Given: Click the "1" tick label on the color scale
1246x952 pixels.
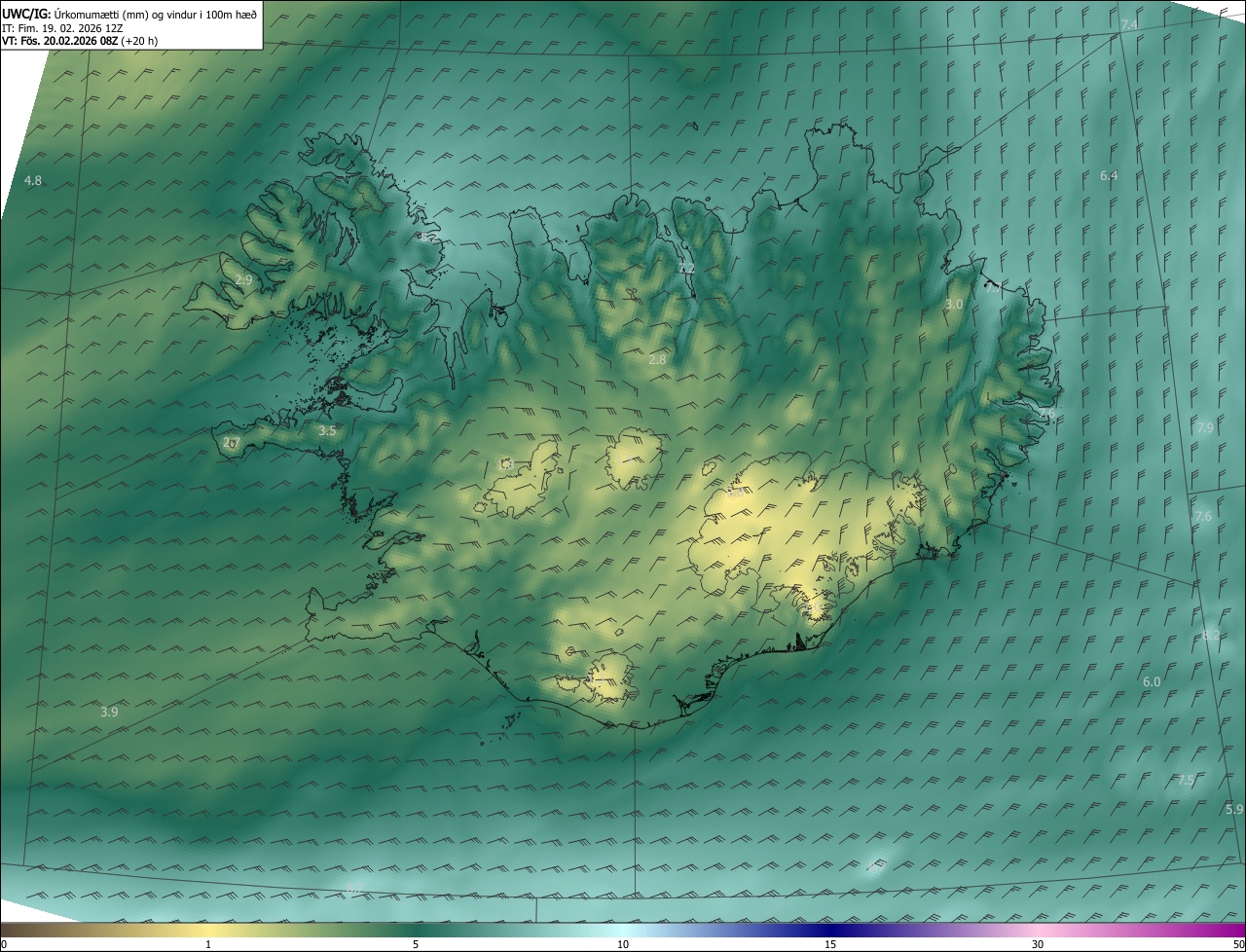Looking at the screenshot, I should (x=208, y=944).
